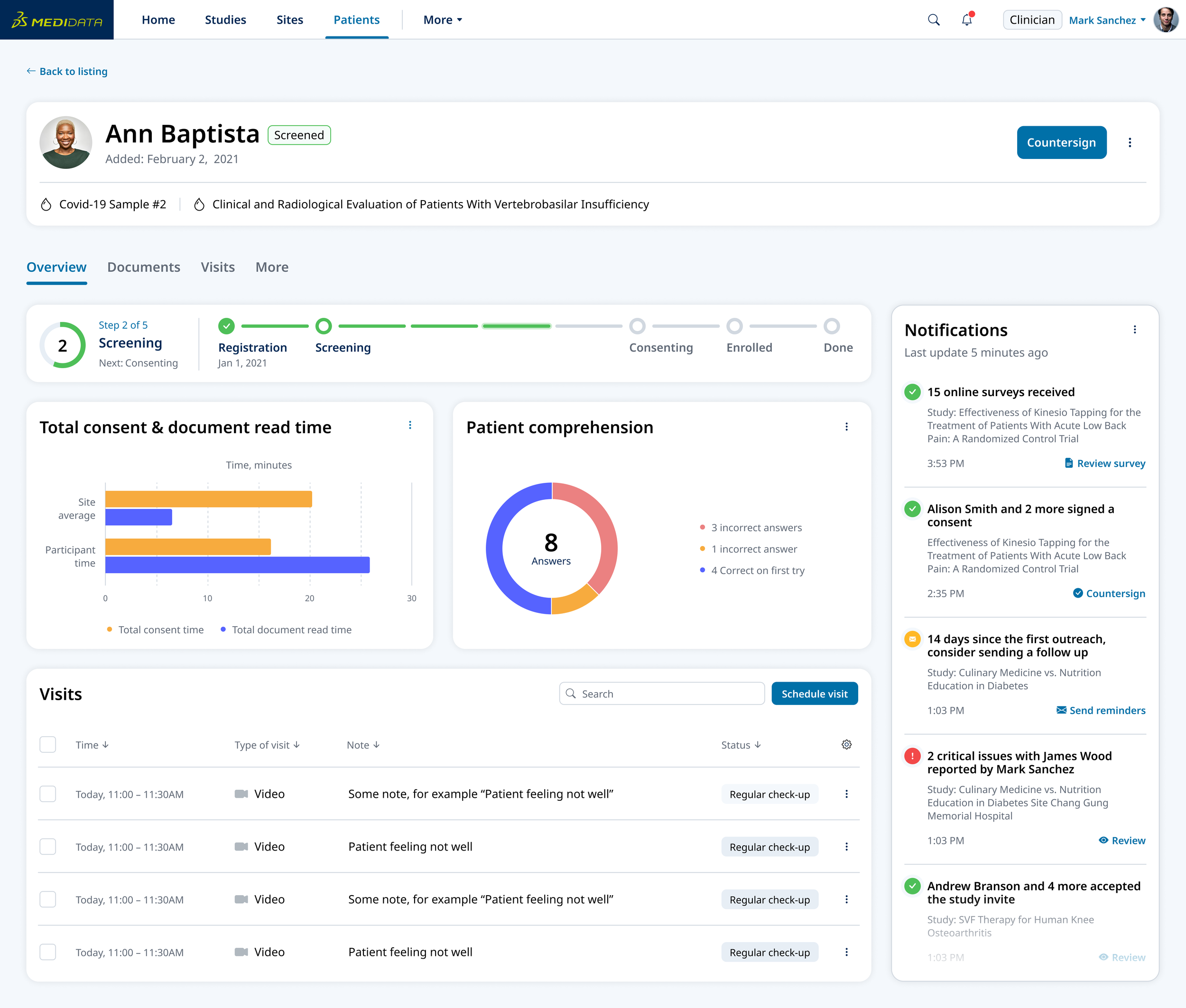1186x1008 pixels.
Task: Select the last visit row checkbox
Action: (48, 952)
